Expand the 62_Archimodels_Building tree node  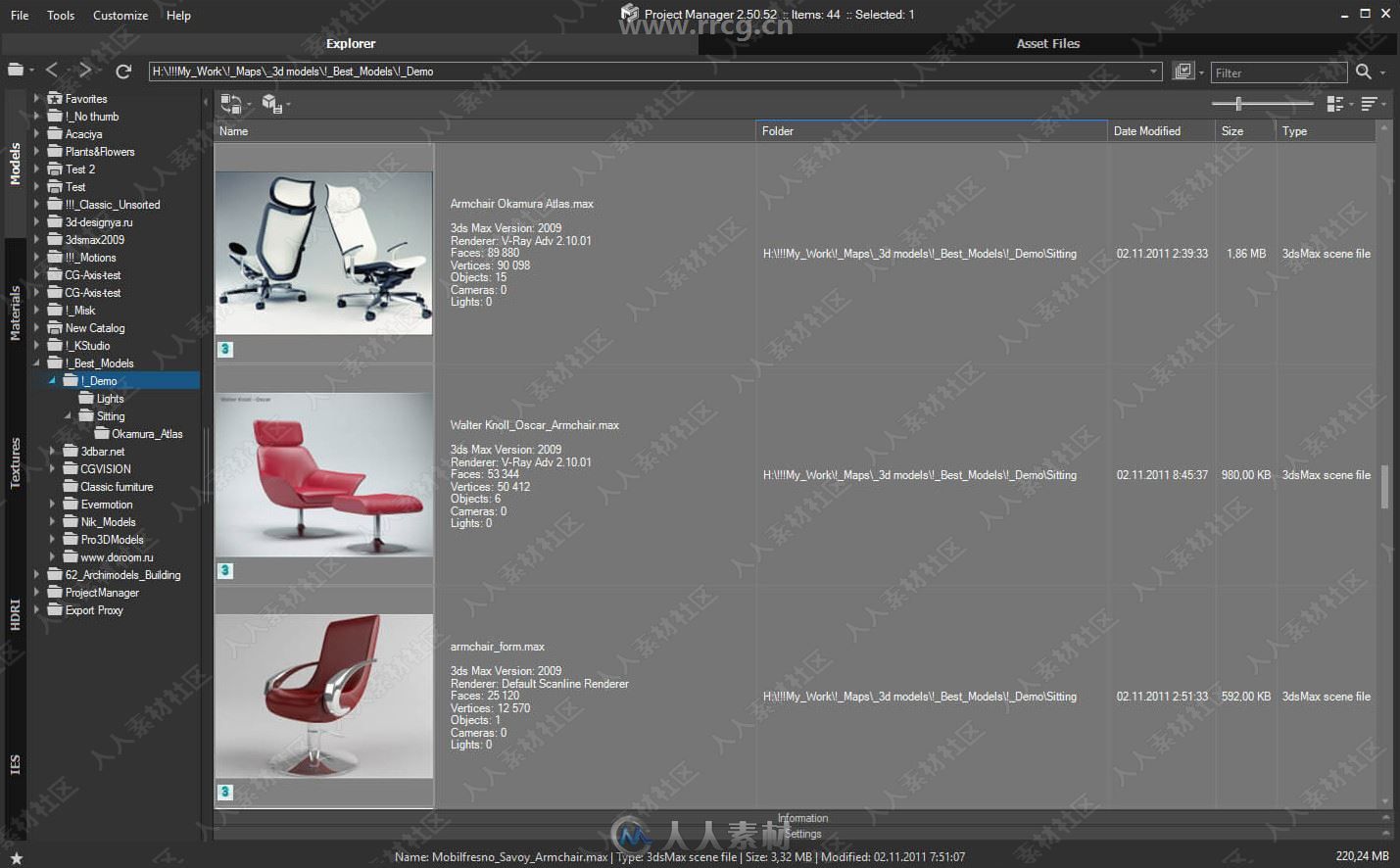[37, 574]
